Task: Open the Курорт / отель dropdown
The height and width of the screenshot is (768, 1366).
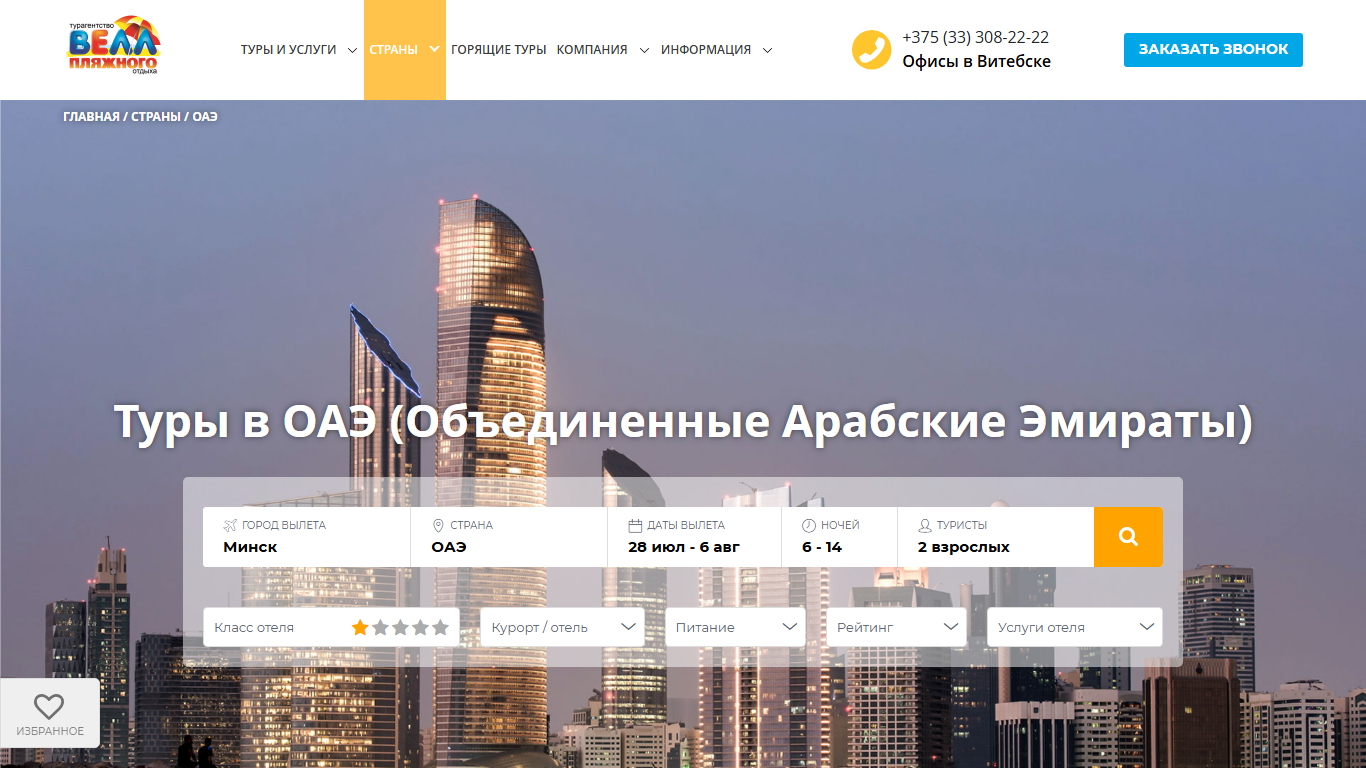Action: tap(563, 627)
